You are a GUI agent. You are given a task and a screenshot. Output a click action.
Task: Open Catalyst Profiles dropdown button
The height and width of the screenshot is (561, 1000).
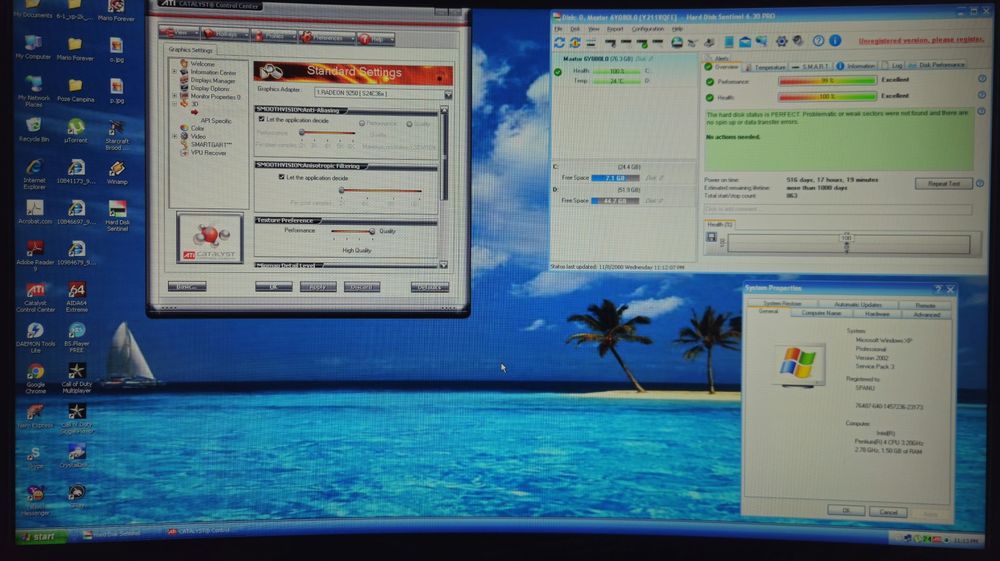pos(274,36)
